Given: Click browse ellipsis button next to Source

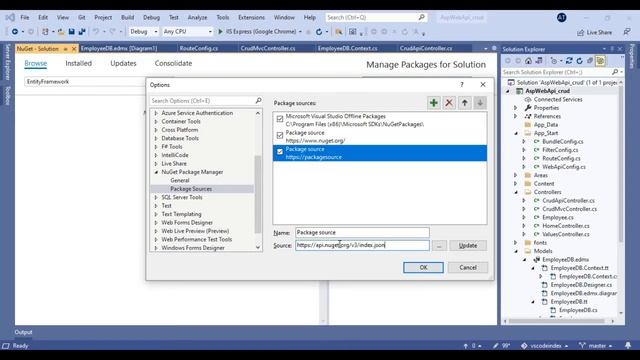Looking at the screenshot, I should (439, 245).
